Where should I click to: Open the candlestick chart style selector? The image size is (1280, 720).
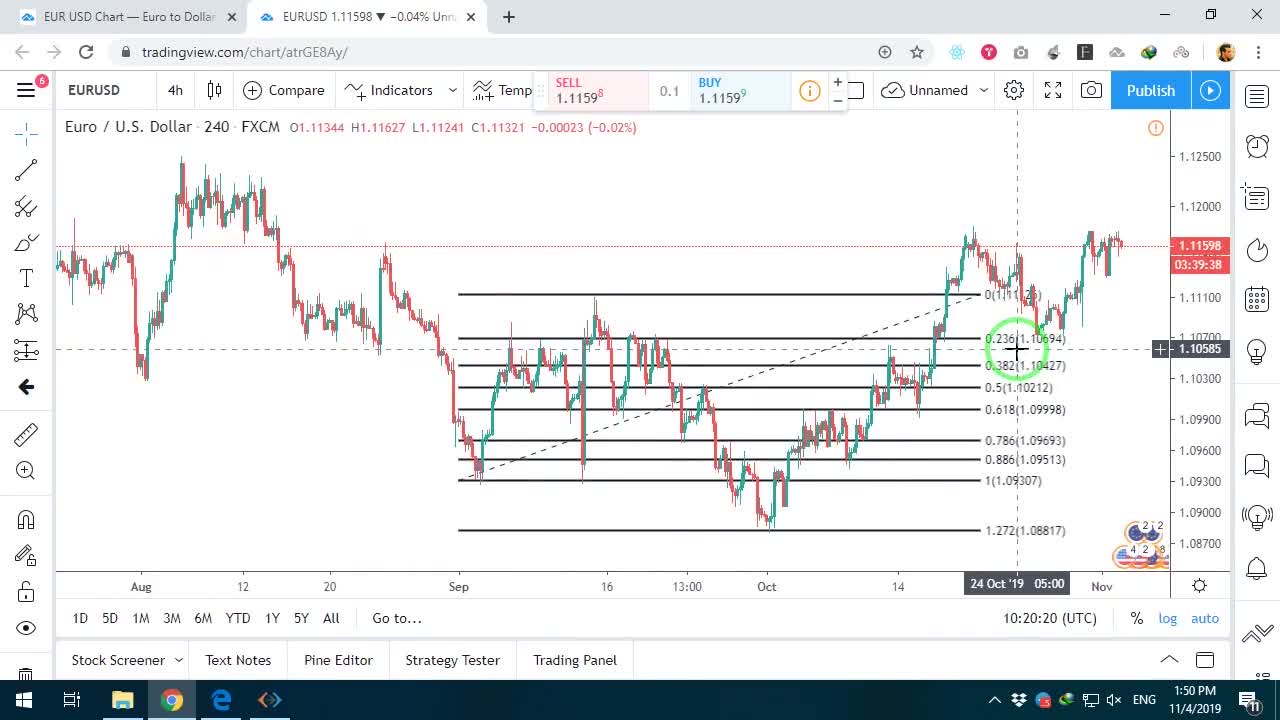click(x=214, y=90)
